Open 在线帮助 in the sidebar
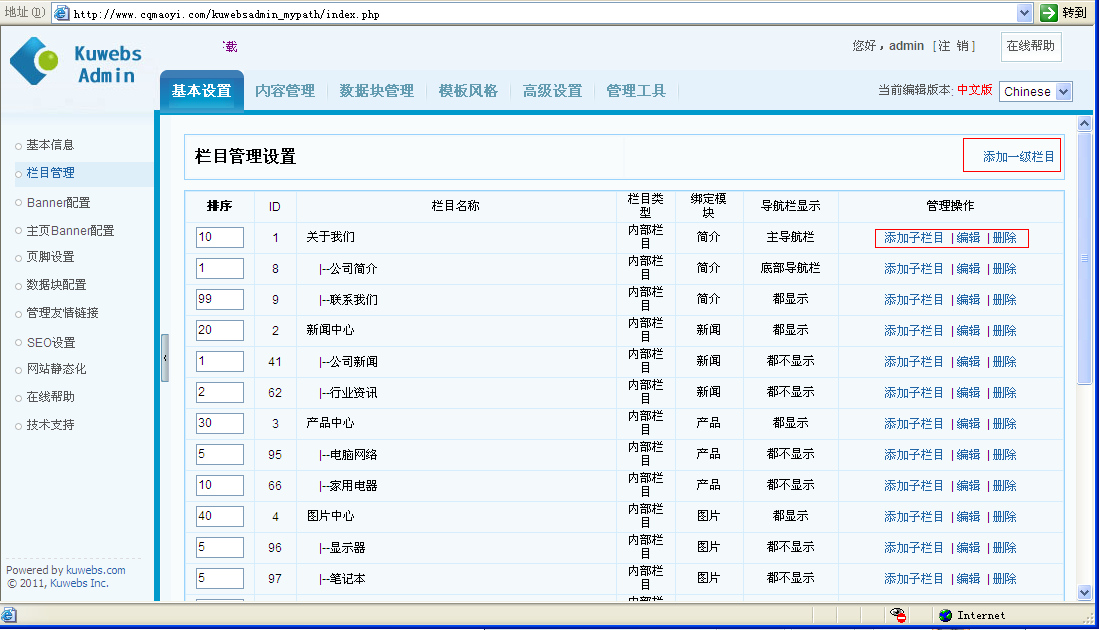Image resolution: width=1099 pixels, height=630 pixels. pyautogui.click(x=50, y=397)
